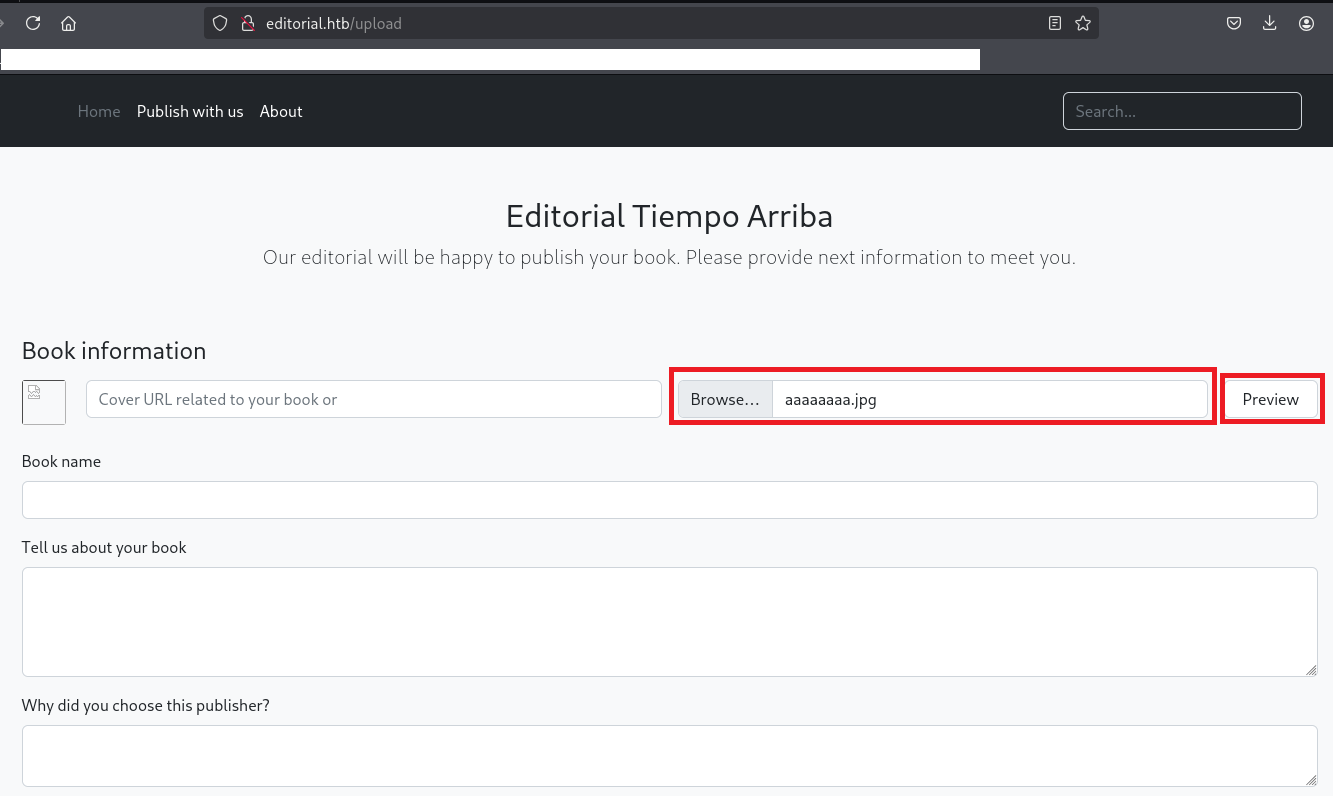Open the Publish with us page
Viewport: 1333px width, 796px height.
click(190, 111)
